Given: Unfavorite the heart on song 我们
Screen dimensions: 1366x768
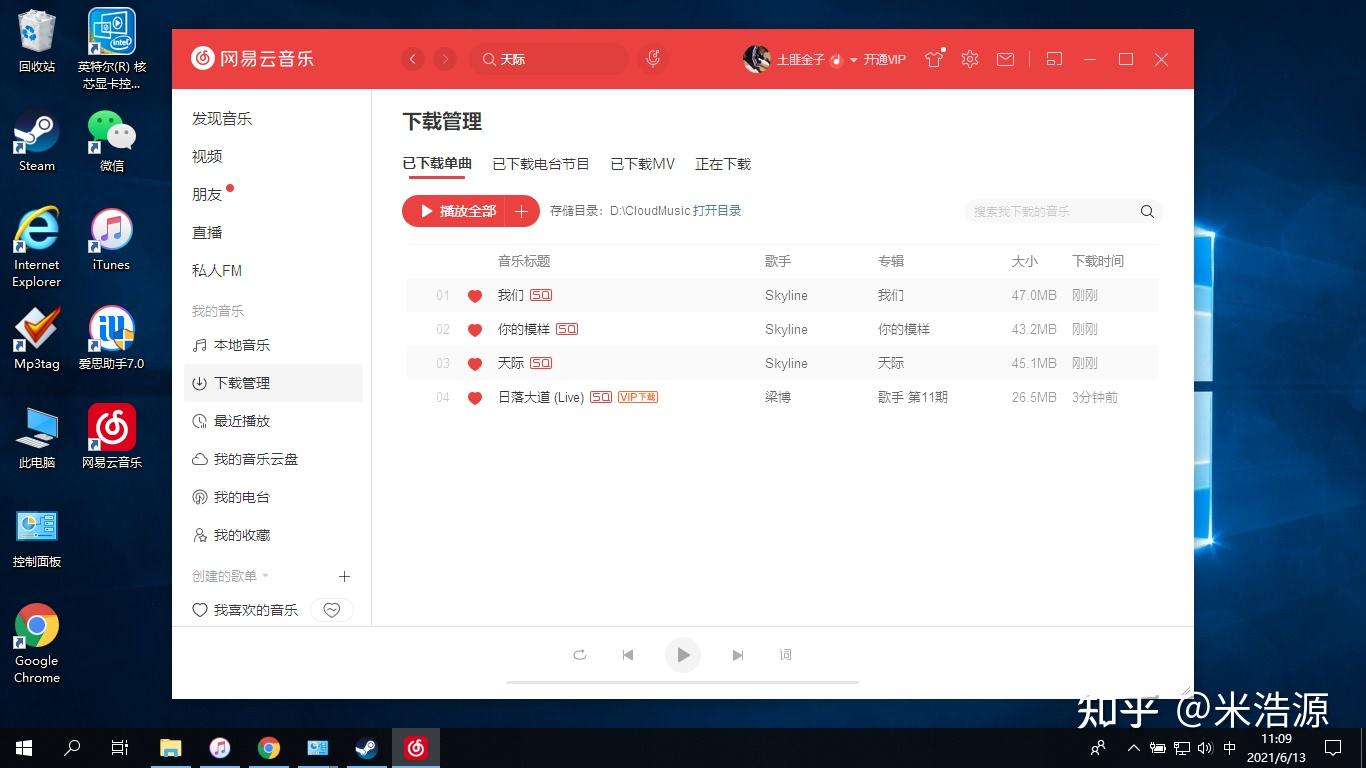Looking at the screenshot, I should [474, 295].
